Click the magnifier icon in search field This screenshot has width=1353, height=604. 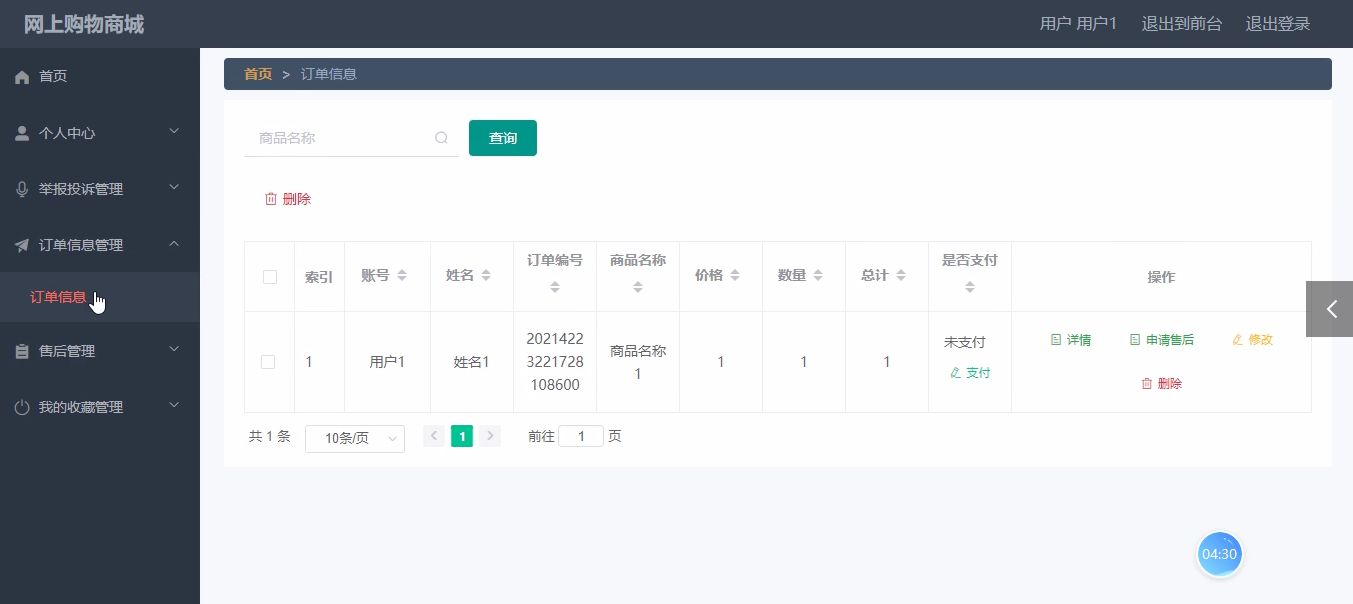click(x=441, y=138)
